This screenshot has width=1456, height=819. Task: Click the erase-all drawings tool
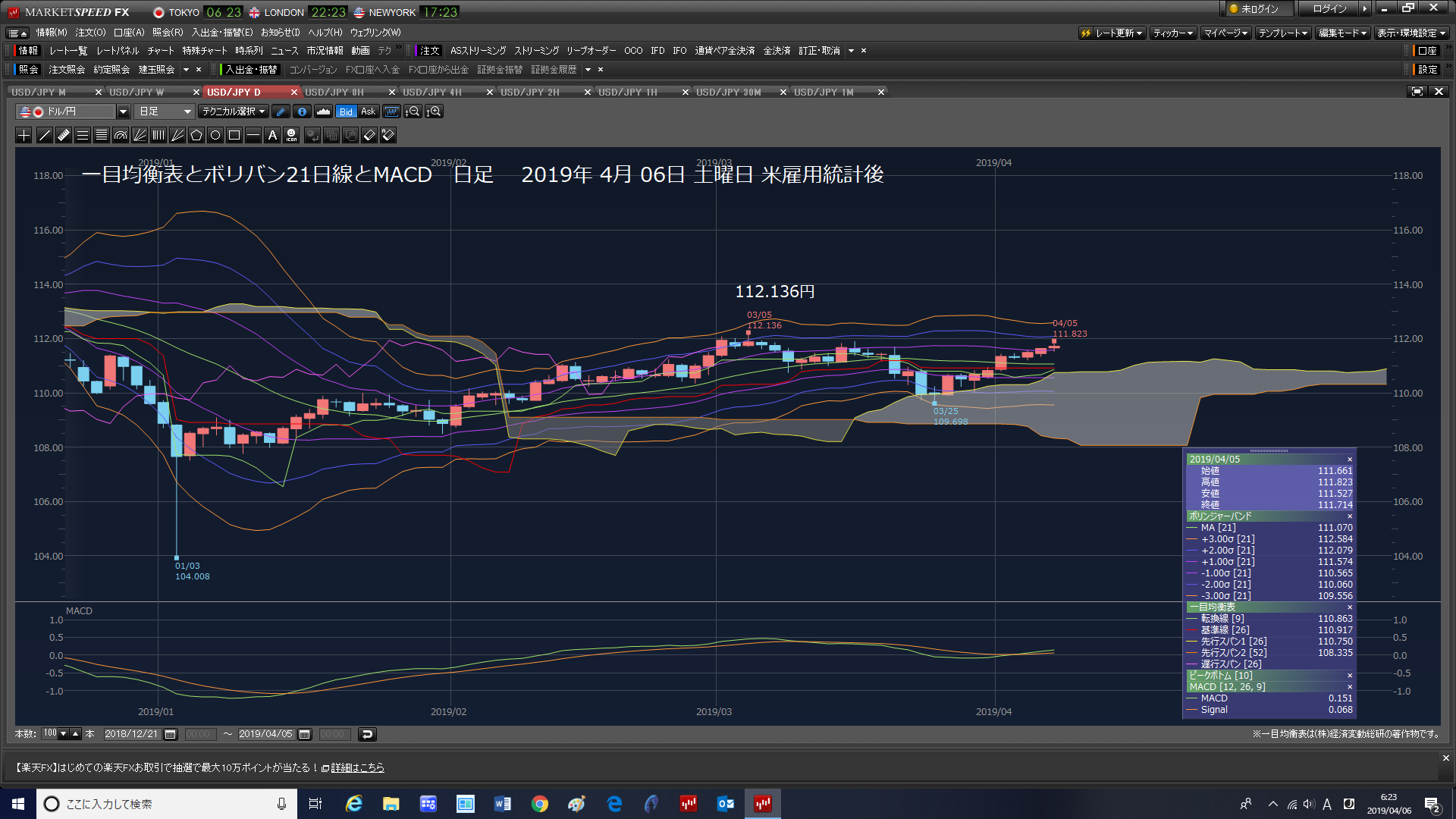[x=388, y=135]
